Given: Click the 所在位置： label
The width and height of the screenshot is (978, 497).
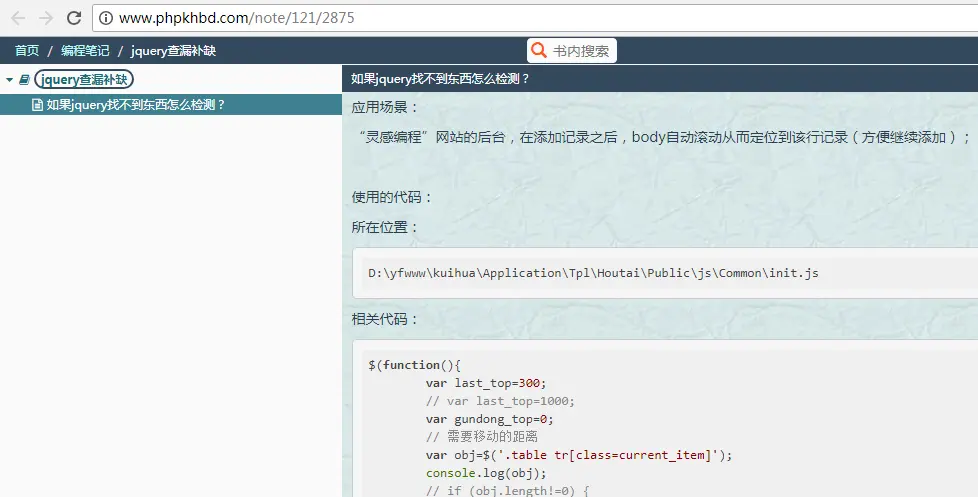Looking at the screenshot, I should 385,227.
